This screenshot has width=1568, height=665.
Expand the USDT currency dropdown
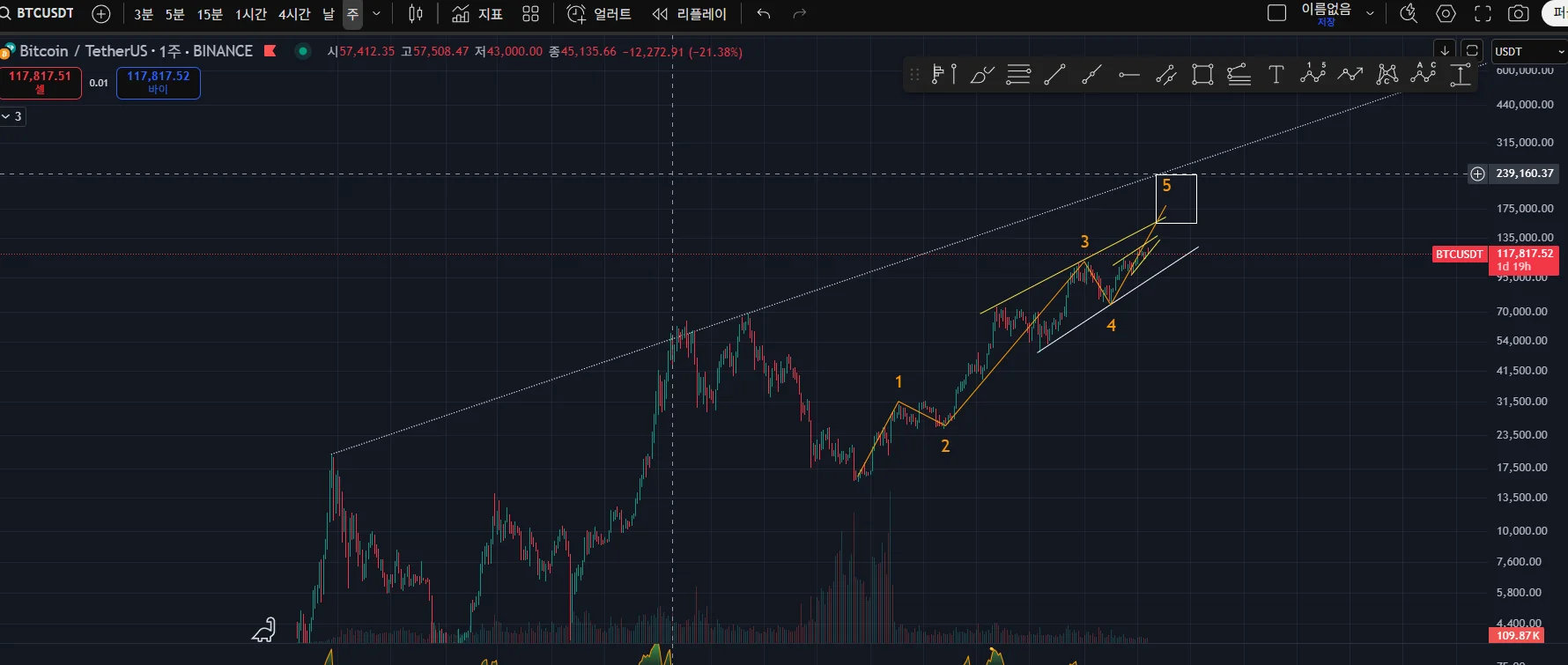pyautogui.click(x=1529, y=51)
